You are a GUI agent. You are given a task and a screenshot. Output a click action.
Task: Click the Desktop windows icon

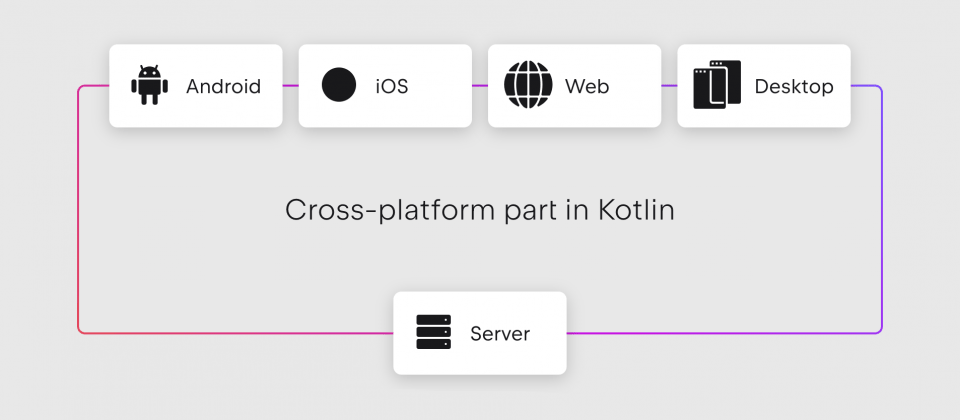point(717,84)
